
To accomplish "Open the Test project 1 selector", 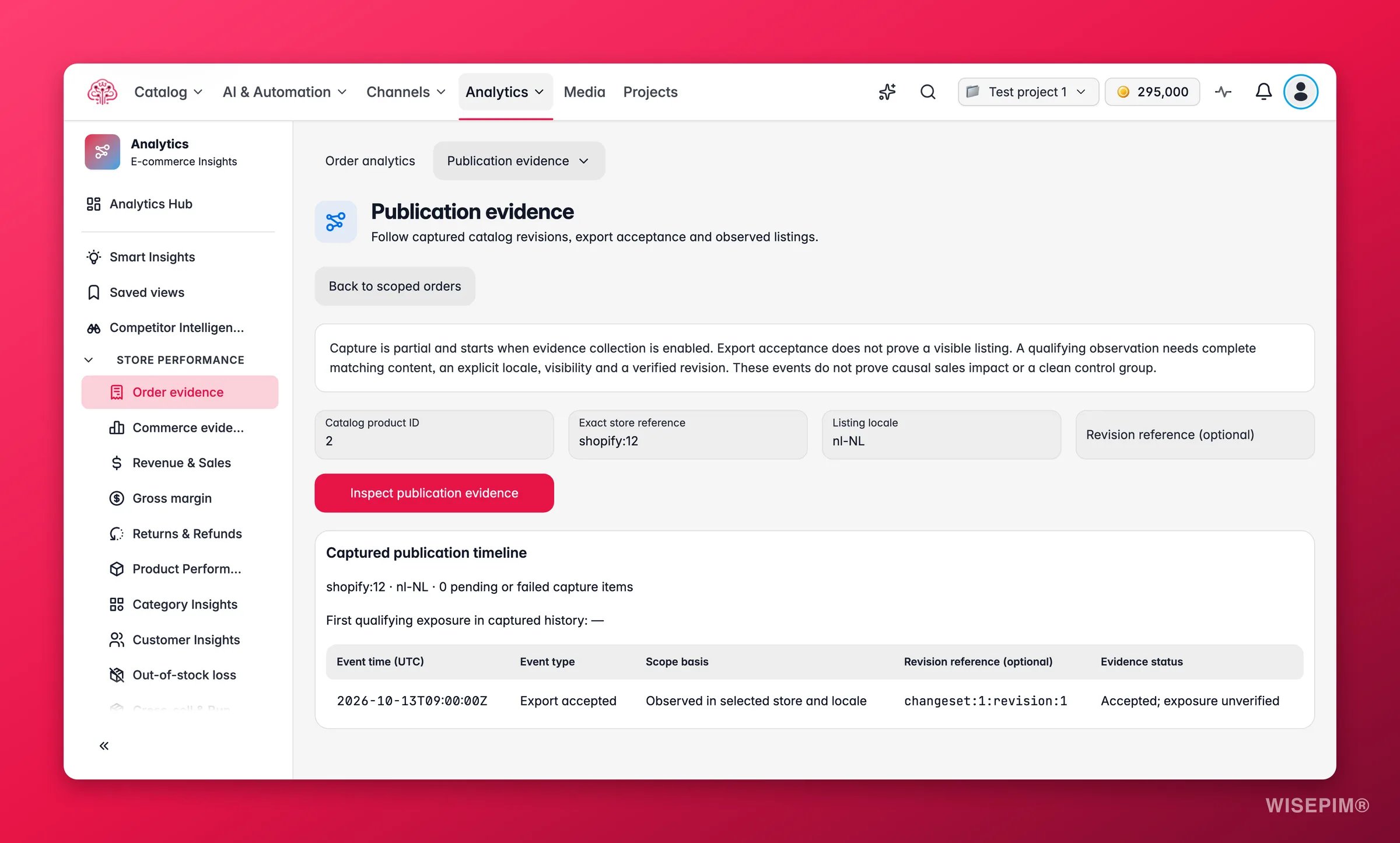I will (1028, 92).
